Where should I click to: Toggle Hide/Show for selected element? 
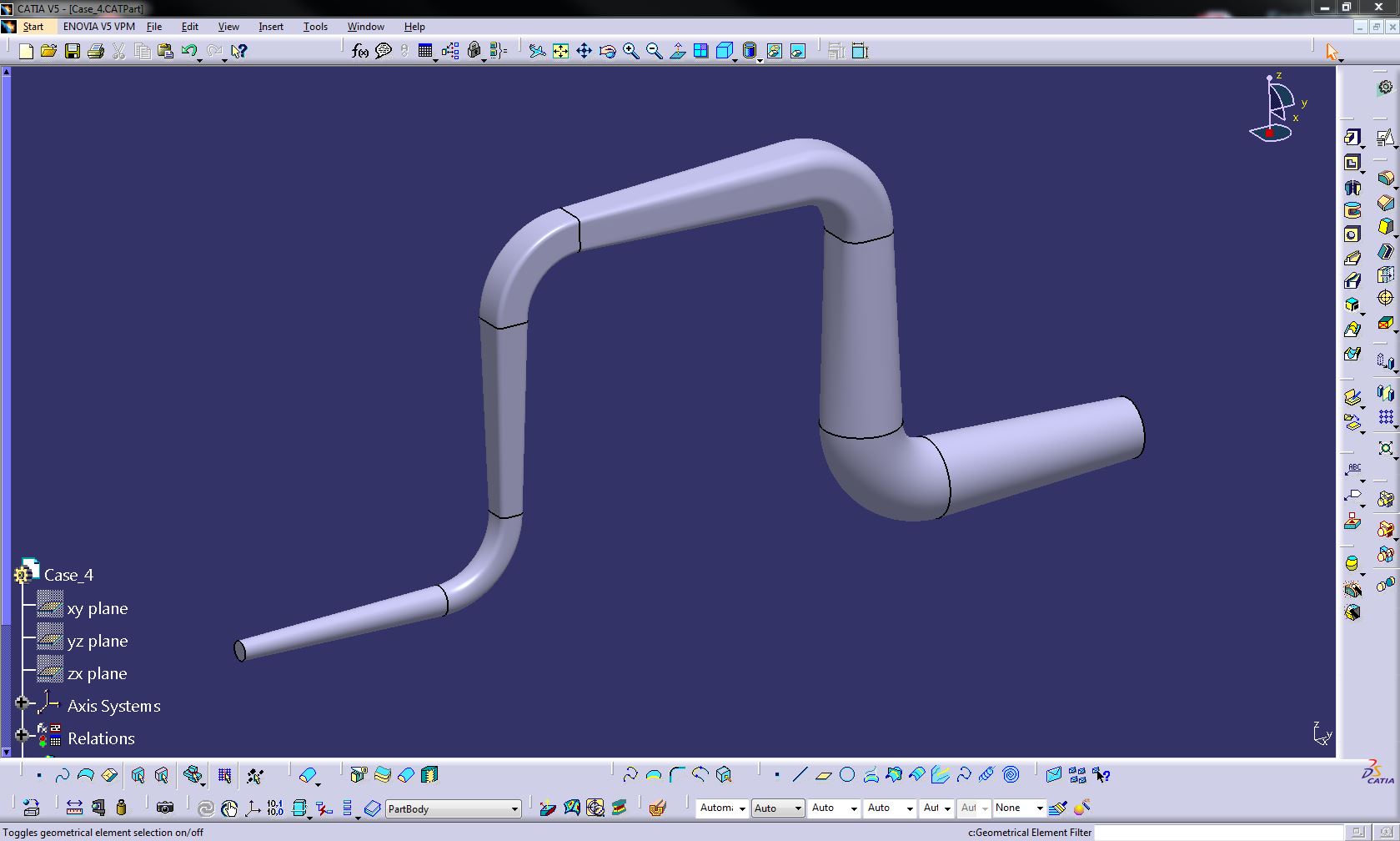tap(775, 52)
